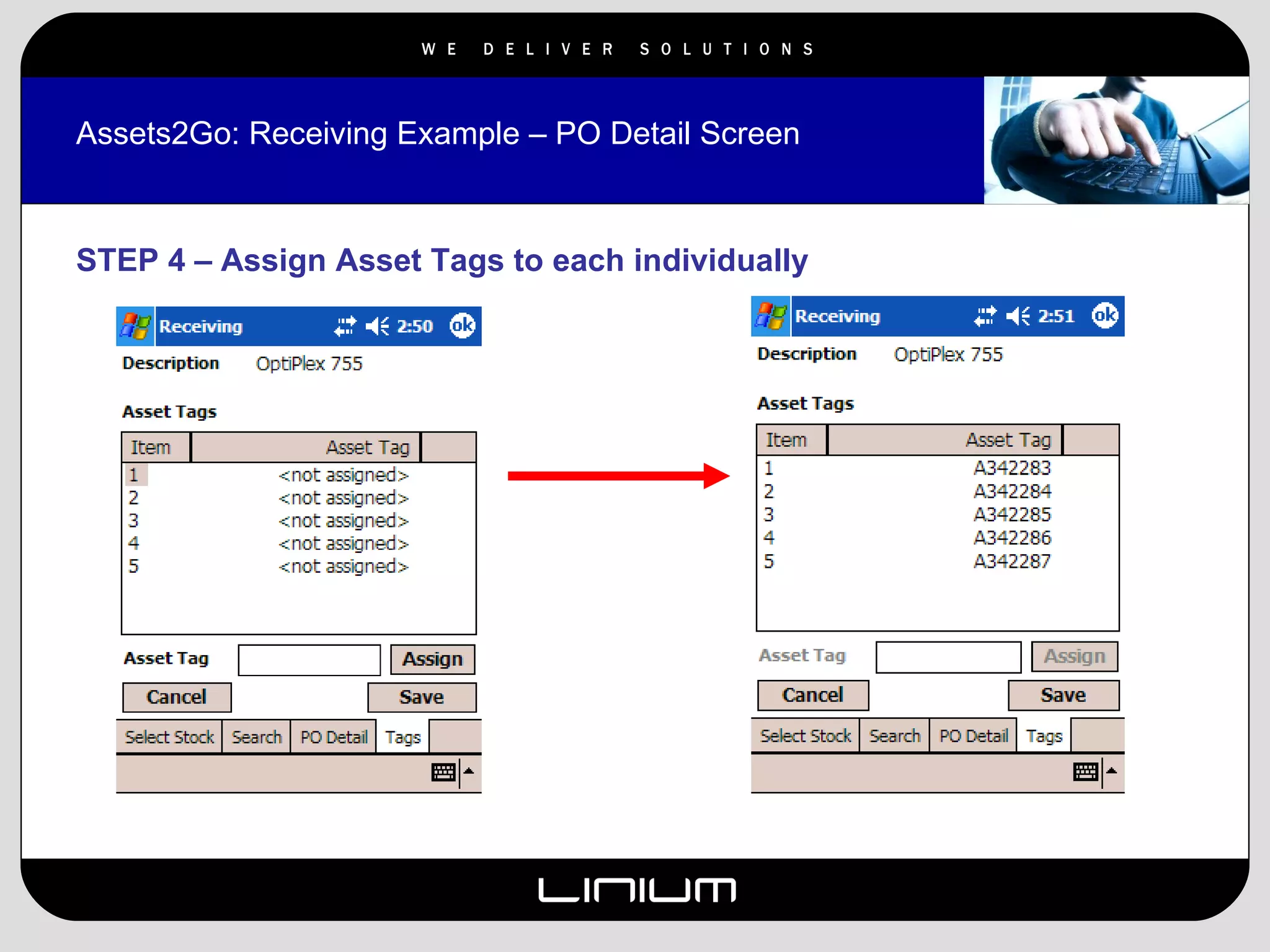
Task: Click Save in the left screen
Action: coord(422,697)
